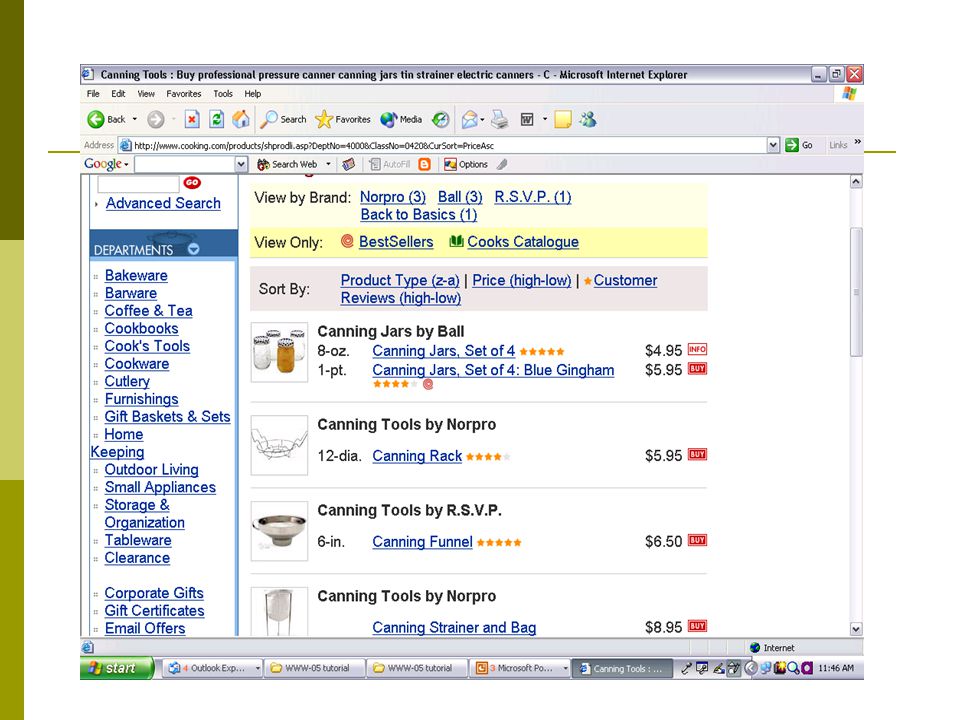Viewport: 960px width, 720px height.
Task: Click Edit with Word icon
Action: (x=527, y=119)
